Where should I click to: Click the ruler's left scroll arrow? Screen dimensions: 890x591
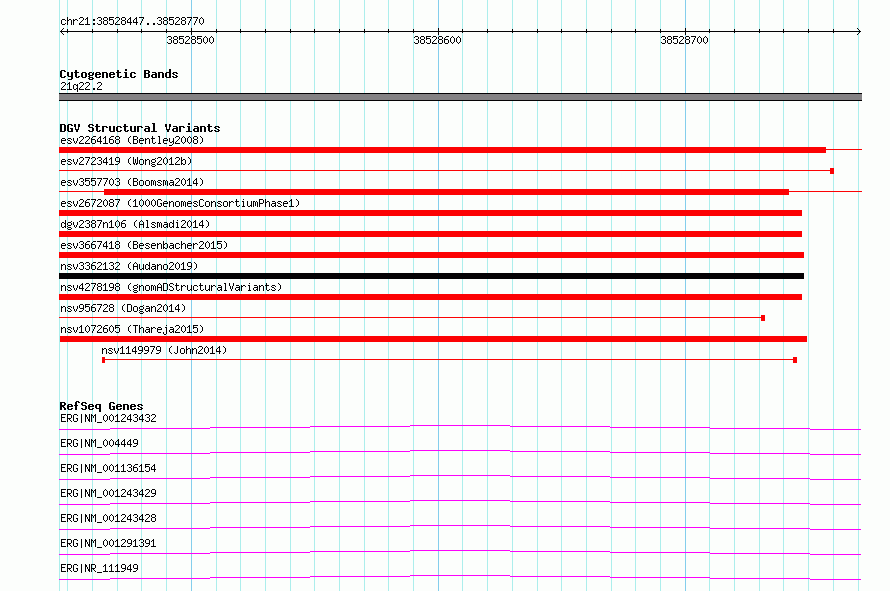(x=62, y=32)
